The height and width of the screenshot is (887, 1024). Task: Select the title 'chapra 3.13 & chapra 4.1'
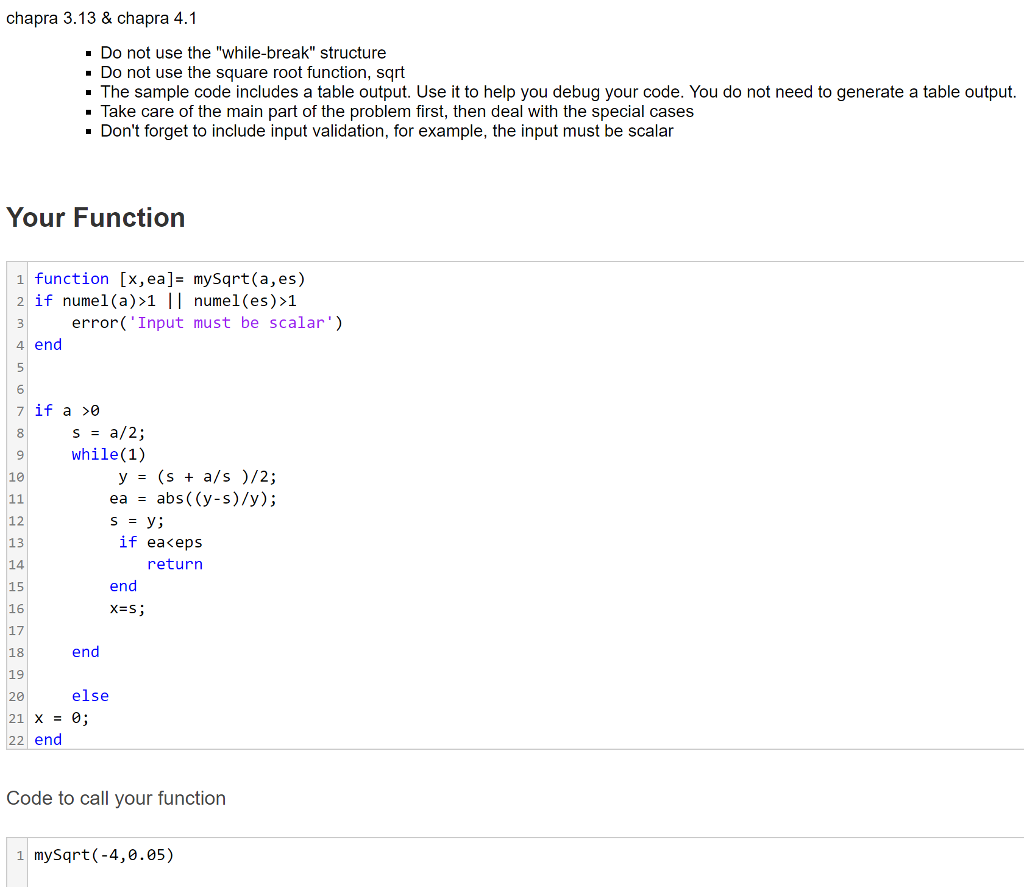100,18
